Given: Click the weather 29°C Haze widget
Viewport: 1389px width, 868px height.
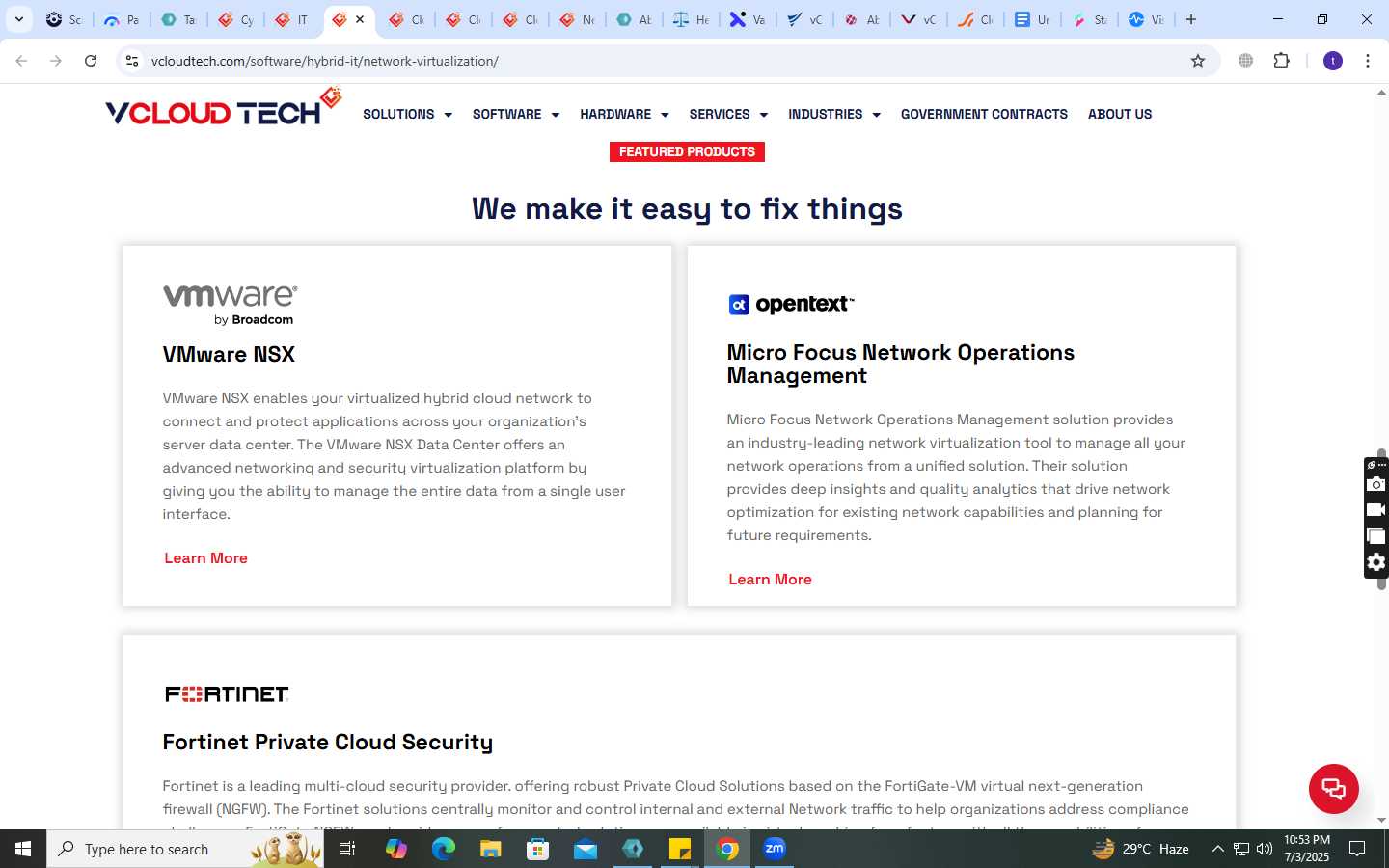Looking at the screenshot, I should tap(1140, 849).
